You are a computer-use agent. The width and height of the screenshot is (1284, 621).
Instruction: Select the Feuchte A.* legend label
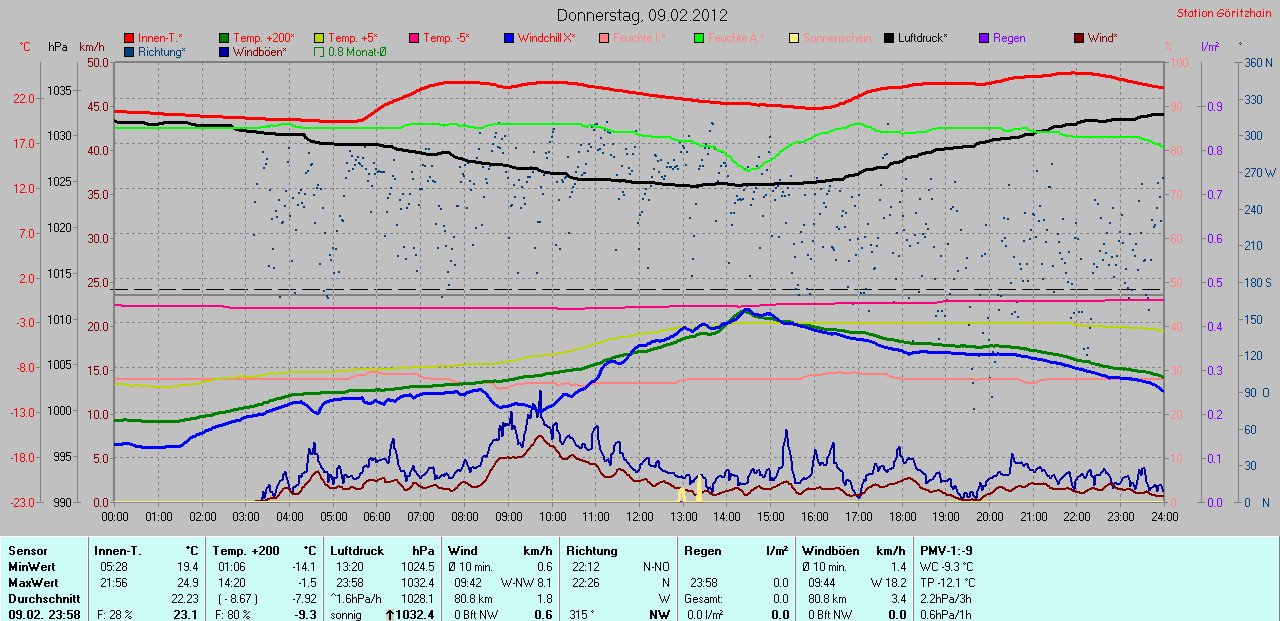(x=735, y=38)
